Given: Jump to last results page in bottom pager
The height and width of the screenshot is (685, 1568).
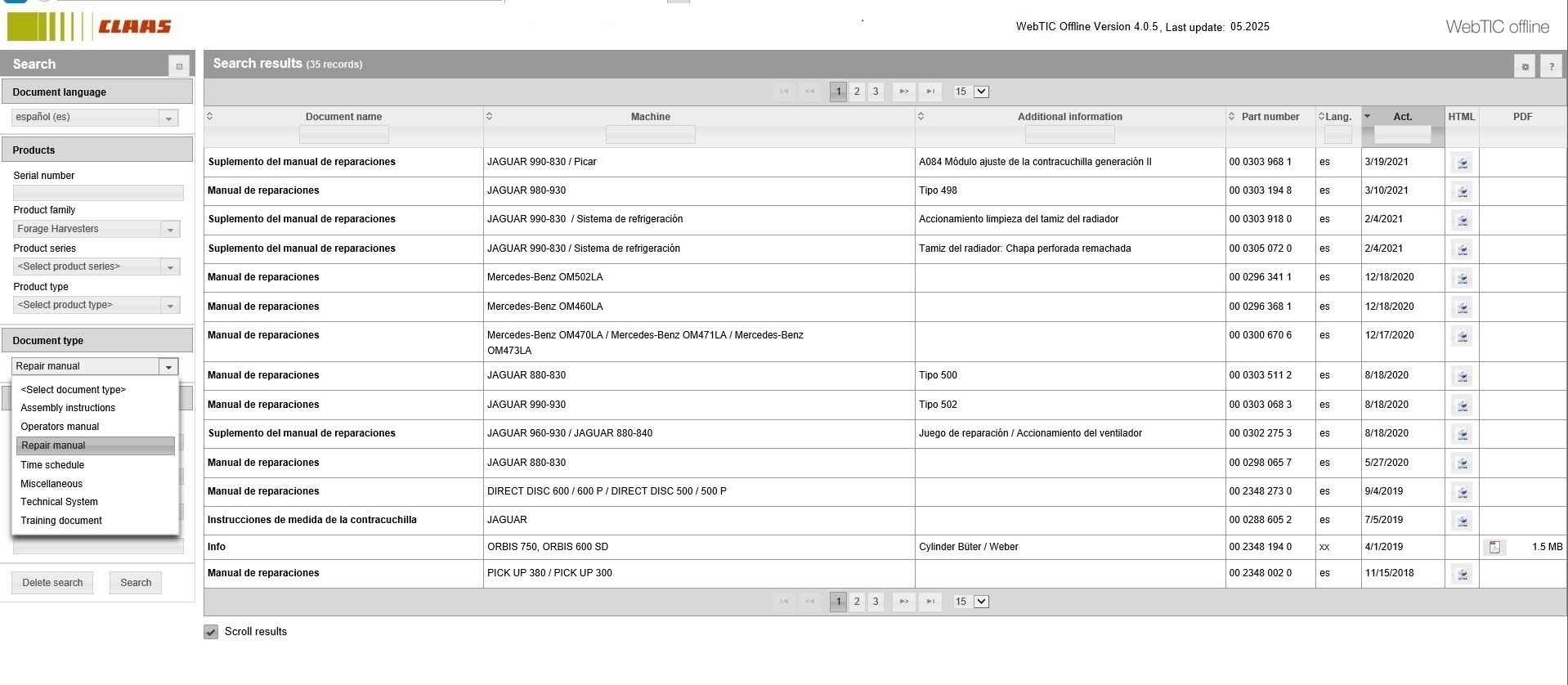Looking at the screenshot, I should pos(930,602).
